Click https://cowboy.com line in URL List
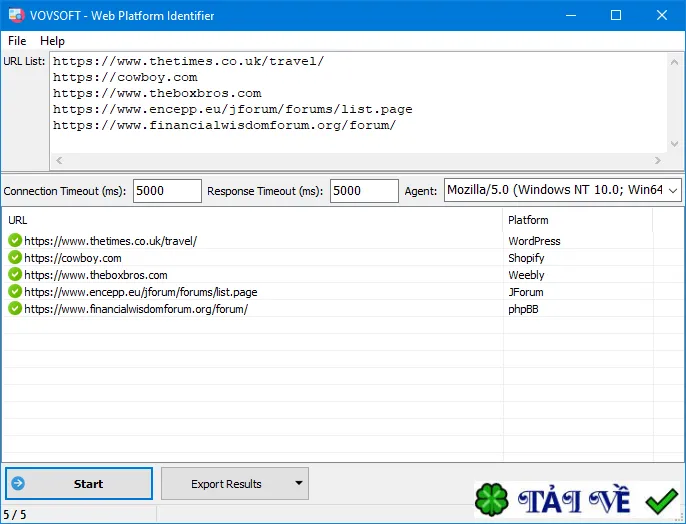The width and height of the screenshot is (686, 524). coord(125,77)
